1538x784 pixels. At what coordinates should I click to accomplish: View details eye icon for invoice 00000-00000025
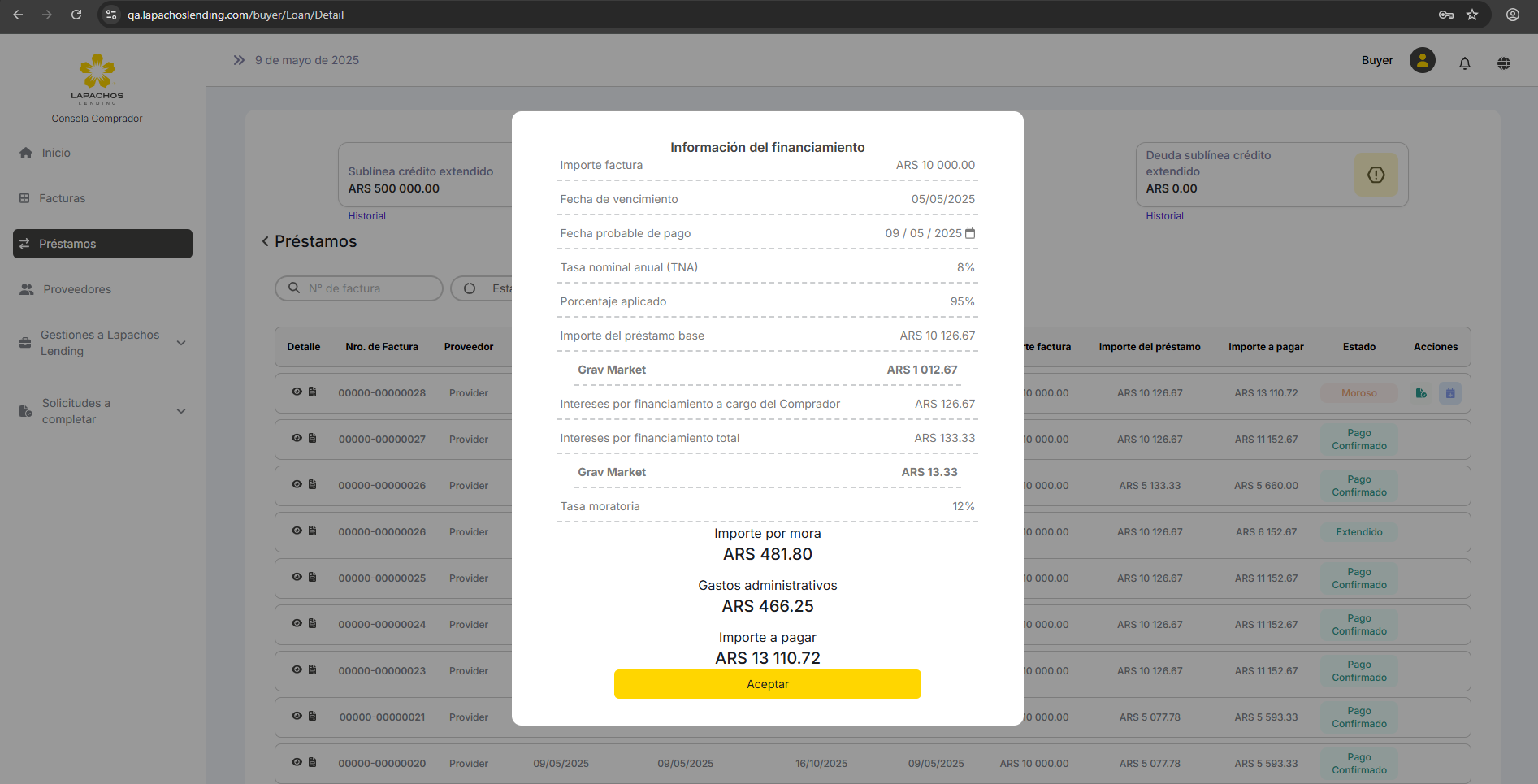pos(297,577)
